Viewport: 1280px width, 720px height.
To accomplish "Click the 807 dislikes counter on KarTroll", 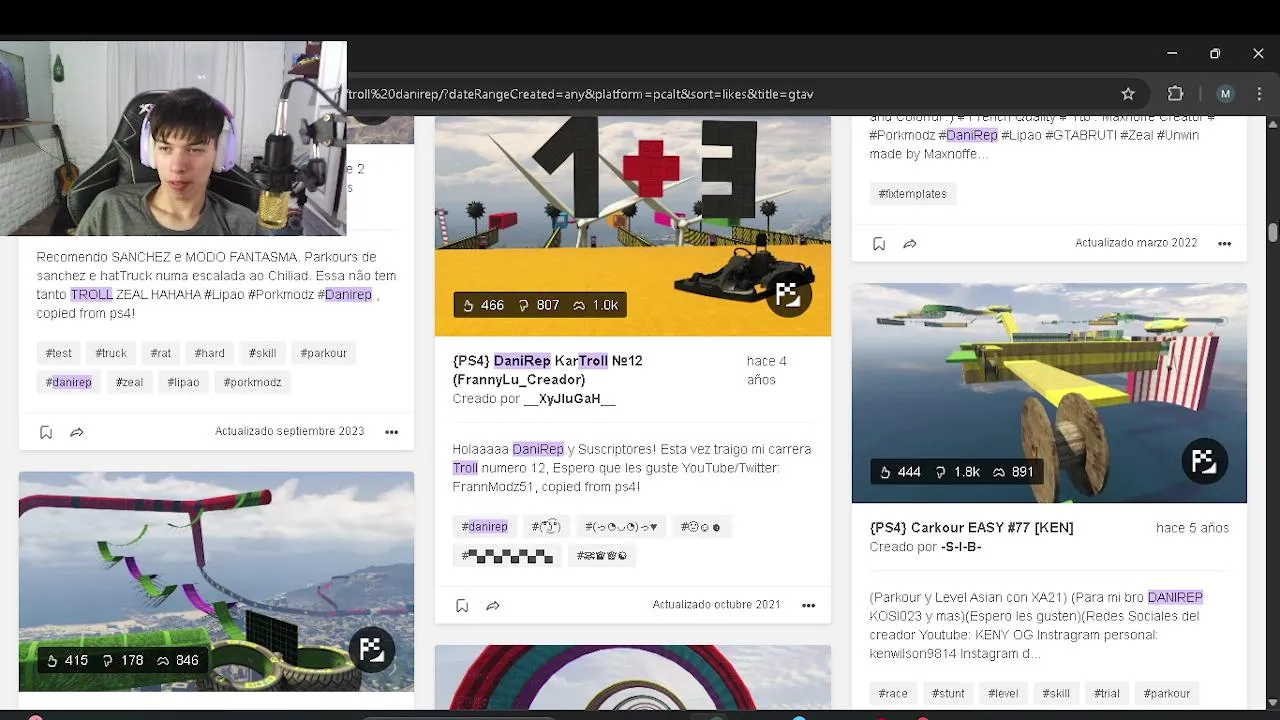I will (539, 305).
